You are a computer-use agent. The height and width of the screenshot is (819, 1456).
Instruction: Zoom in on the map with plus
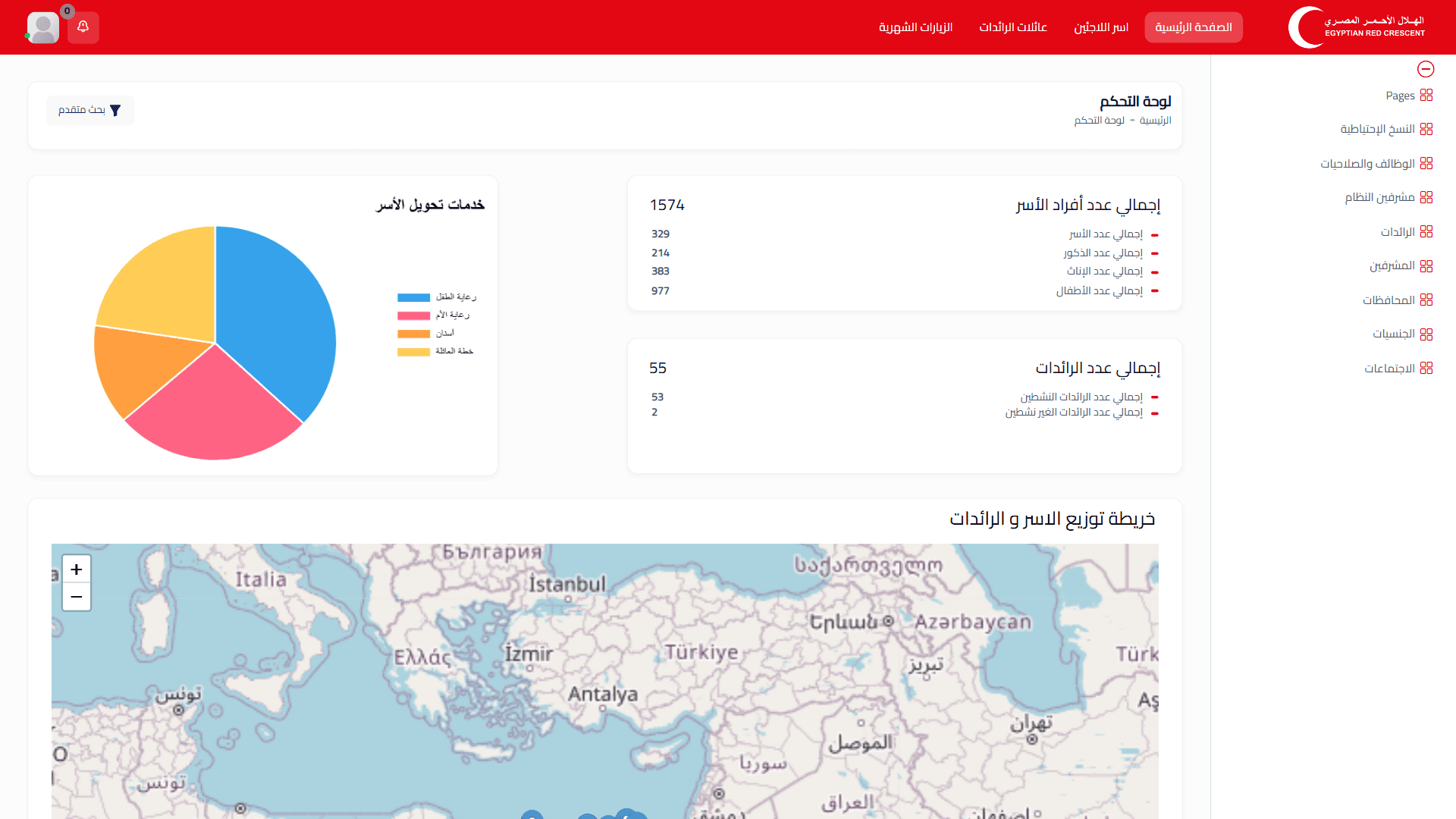[x=77, y=570]
